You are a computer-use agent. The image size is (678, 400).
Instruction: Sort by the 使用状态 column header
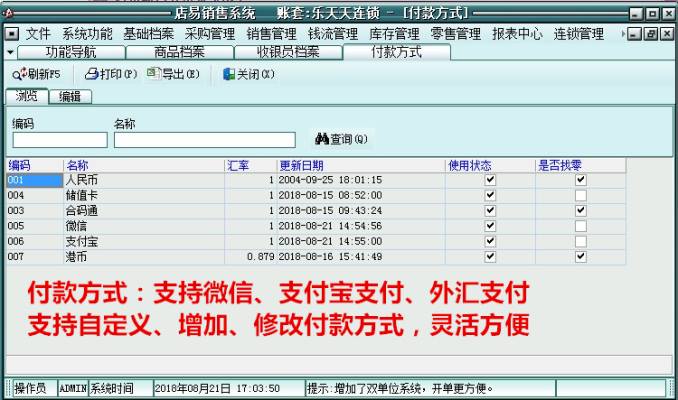[490, 166]
